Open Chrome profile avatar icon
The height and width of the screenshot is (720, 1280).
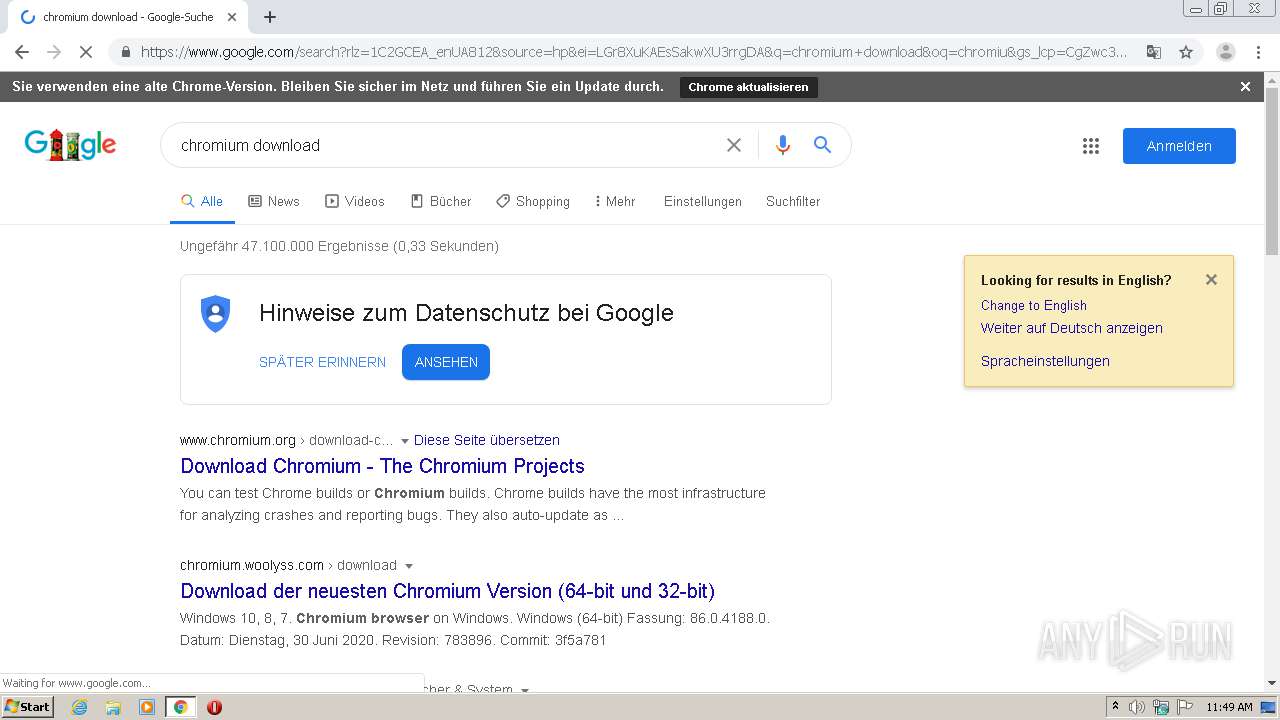coord(1225,52)
